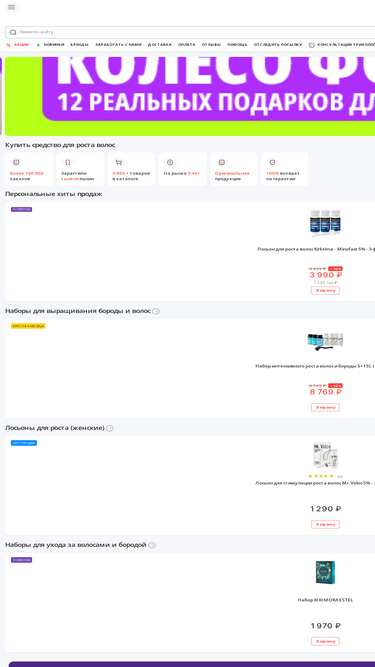The width and height of the screenshot is (375, 667).
Task: Open the Kirktime Minofast lotion thumbnail
Action: click(325, 222)
